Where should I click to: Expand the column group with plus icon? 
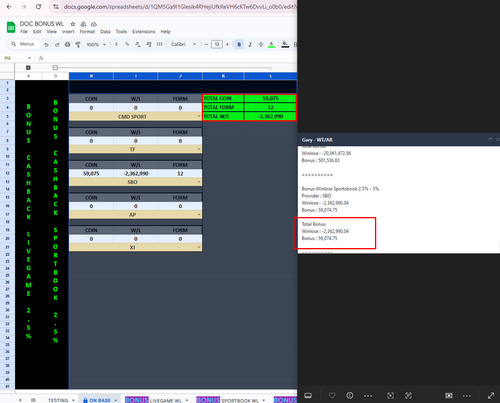click(28, 68)
